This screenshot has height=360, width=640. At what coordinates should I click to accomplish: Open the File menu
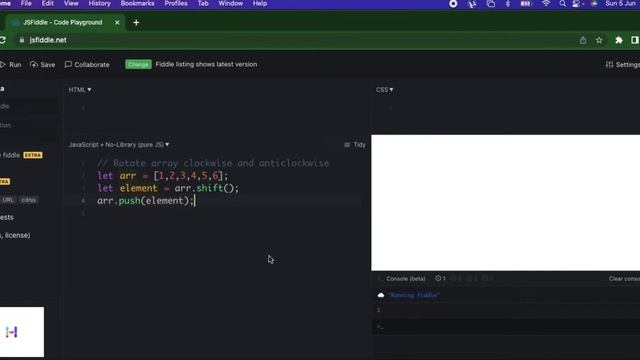[26, 4]
